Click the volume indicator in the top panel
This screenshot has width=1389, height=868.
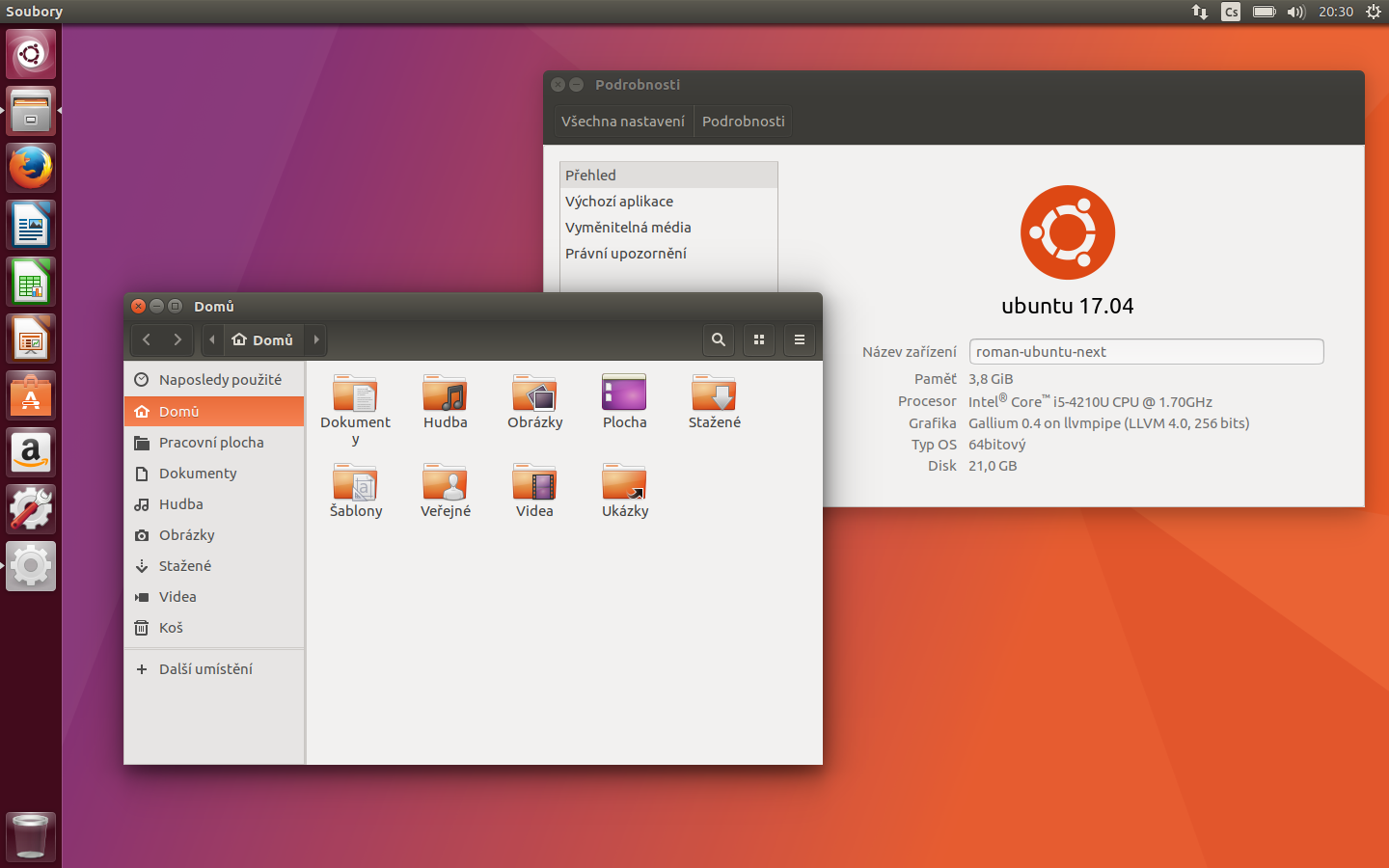pyautogui.click(x=1295, y=12)
